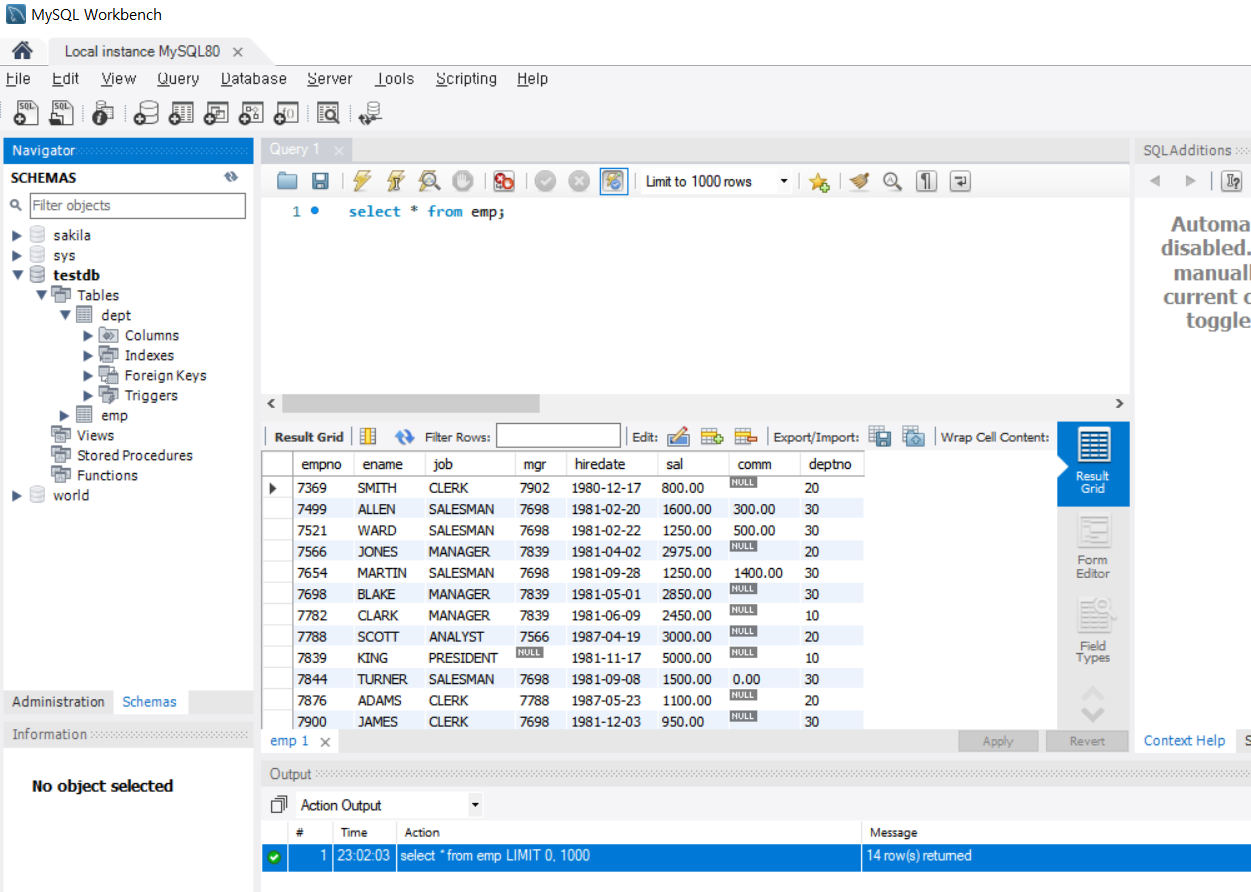Run EXPLAIN on the current statement
The image size is (1251, 892).
coord(429,181)
